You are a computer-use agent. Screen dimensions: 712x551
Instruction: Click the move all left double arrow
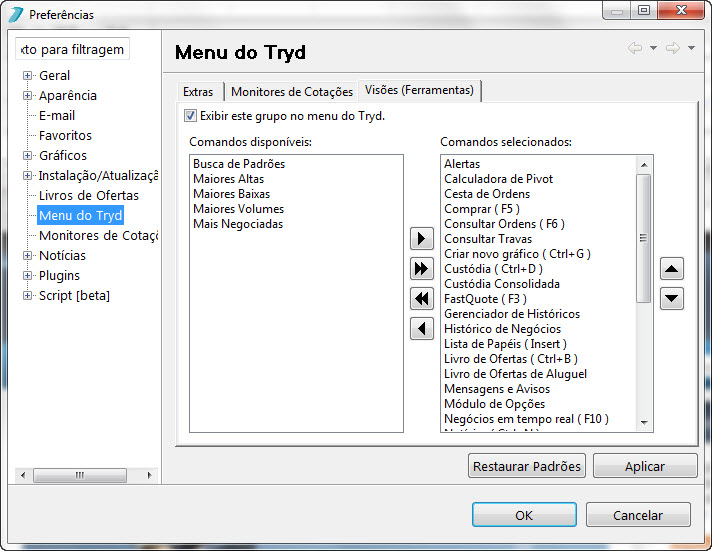pos(421,298)
